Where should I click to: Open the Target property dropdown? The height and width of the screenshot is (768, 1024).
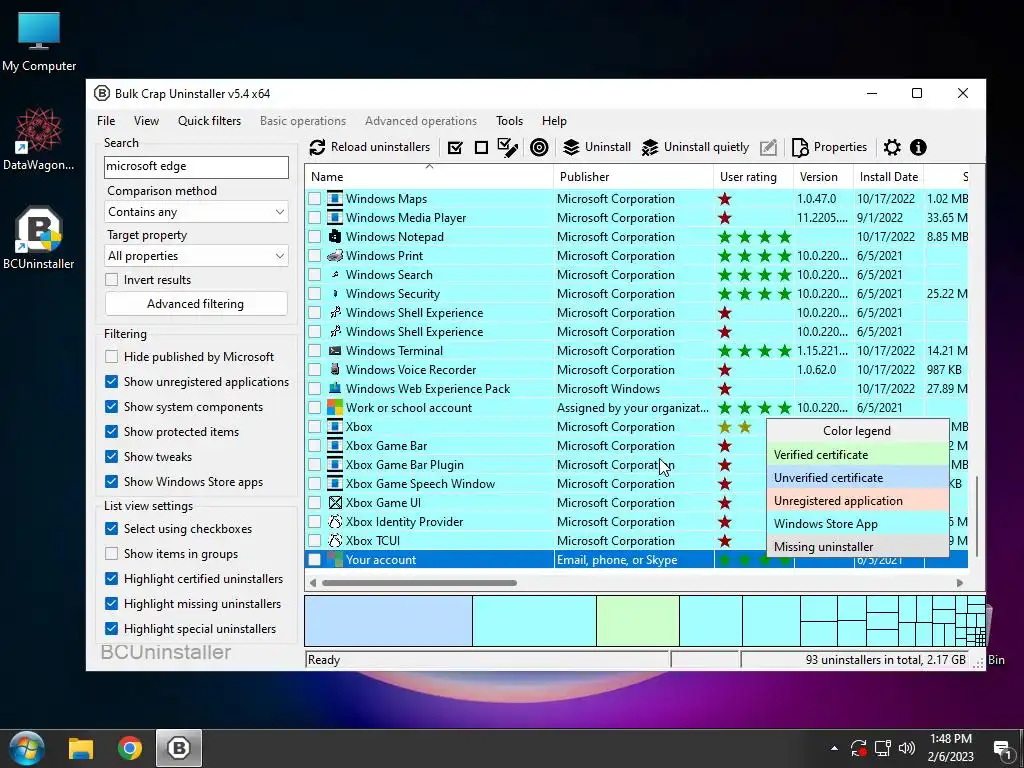(196, 256)
